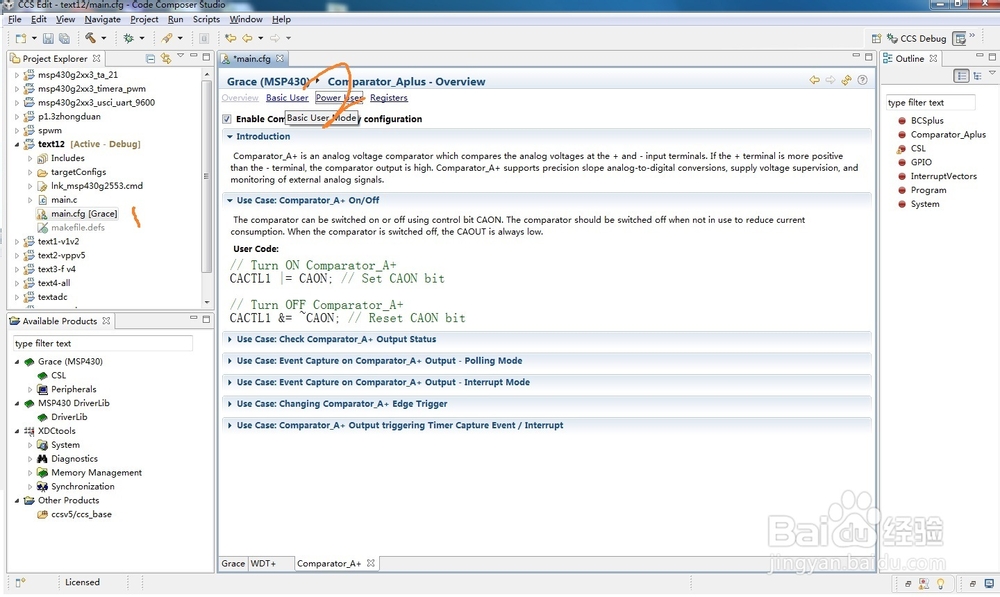Click the Project Explorer vertical scrollbar
Screen dimensions: 1000x597
click(207, 179)
